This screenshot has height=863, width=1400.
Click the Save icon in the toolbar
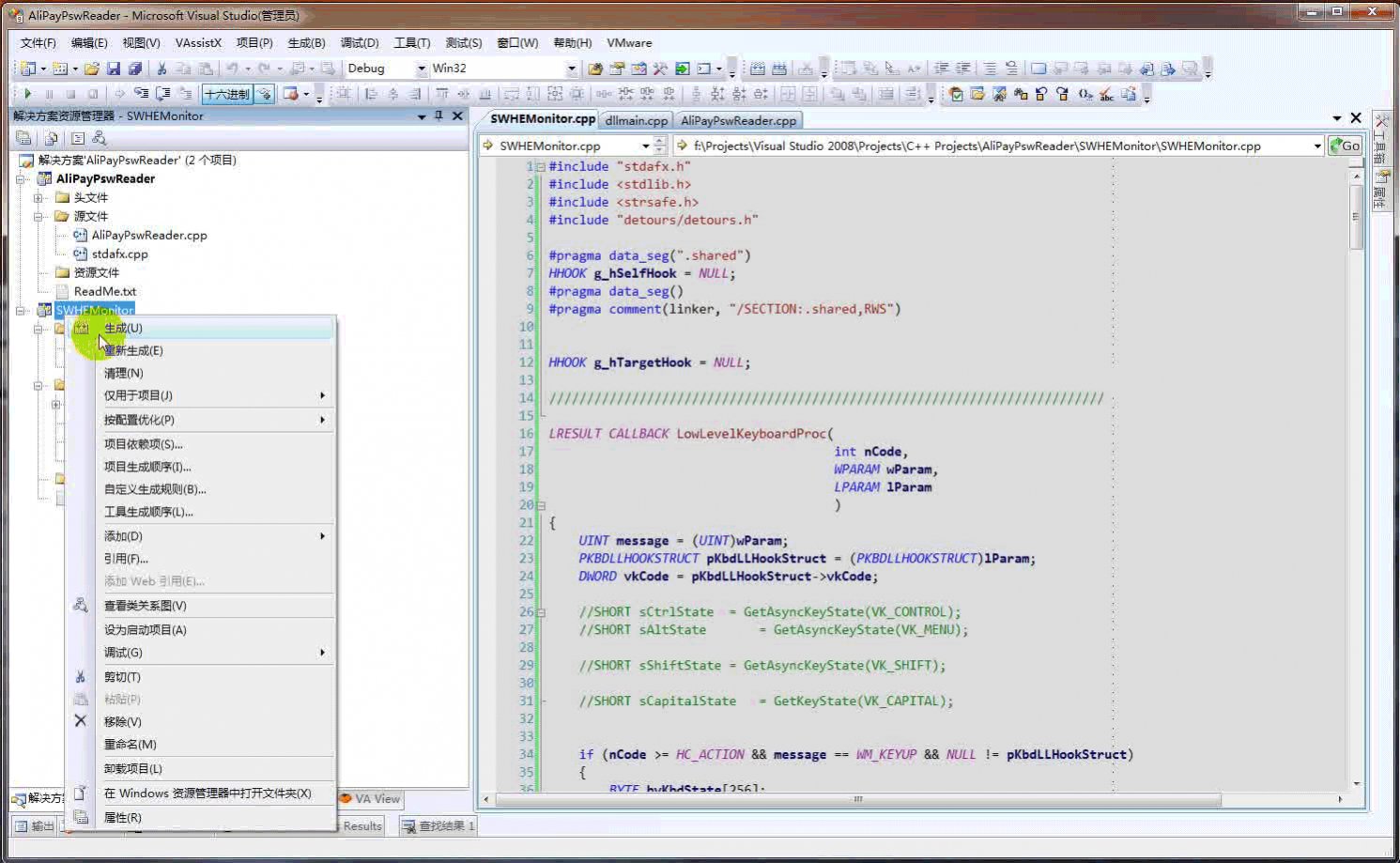point(114,69)
